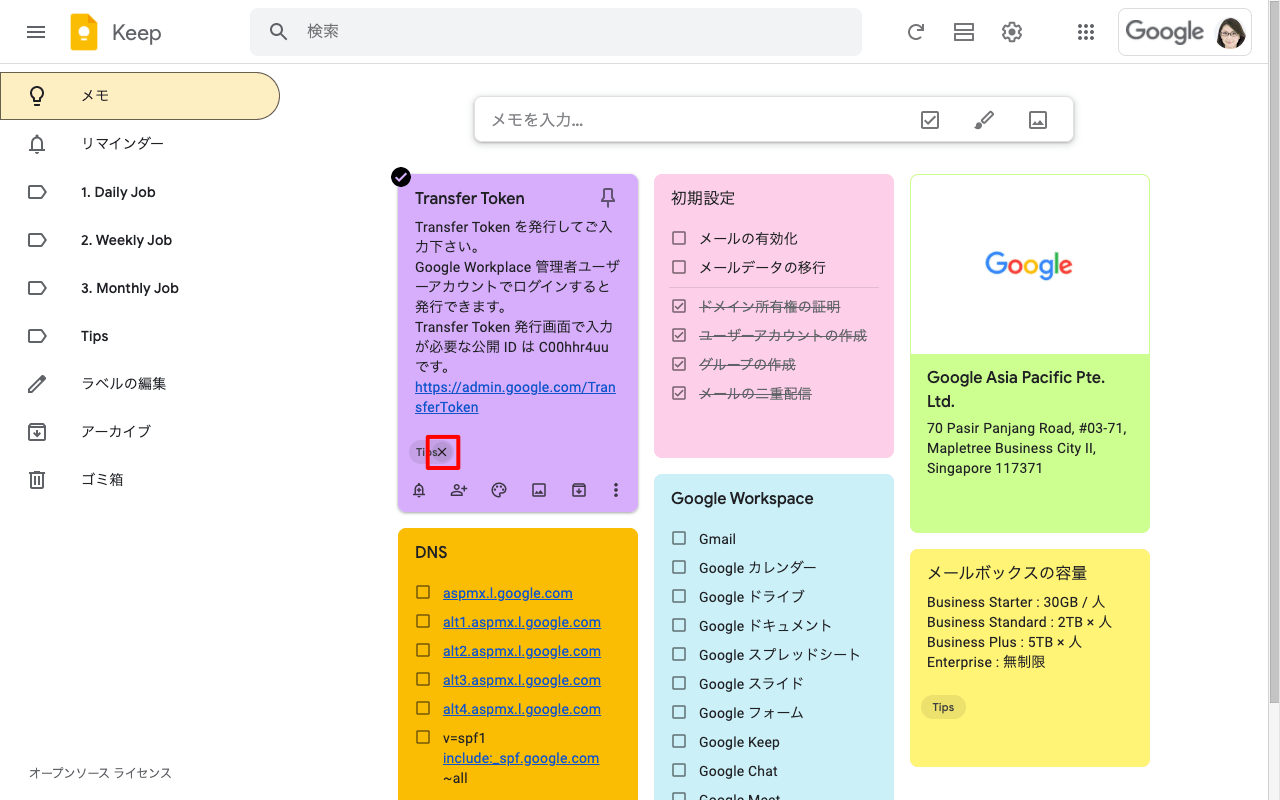The height and width of the screenshot is (800, 1280).
Task: Open the include:_spf.google.com link
Action: (521, 758)
